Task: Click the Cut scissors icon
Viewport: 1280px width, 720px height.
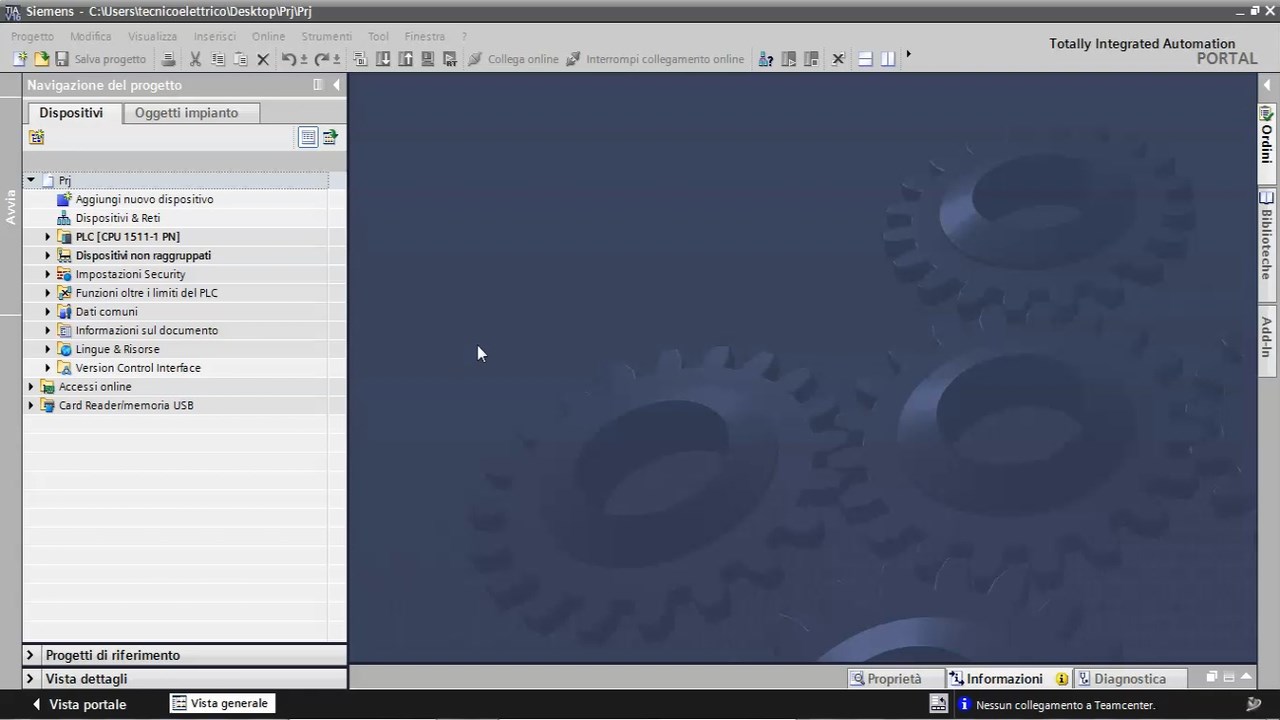Action: coord(195,59)
